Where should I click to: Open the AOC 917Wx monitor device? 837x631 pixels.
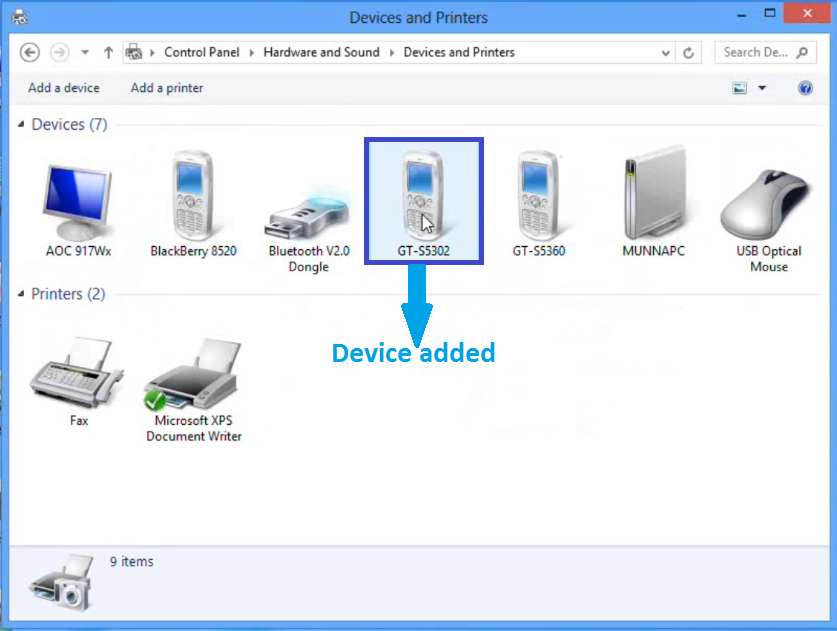tap(78, 195)
